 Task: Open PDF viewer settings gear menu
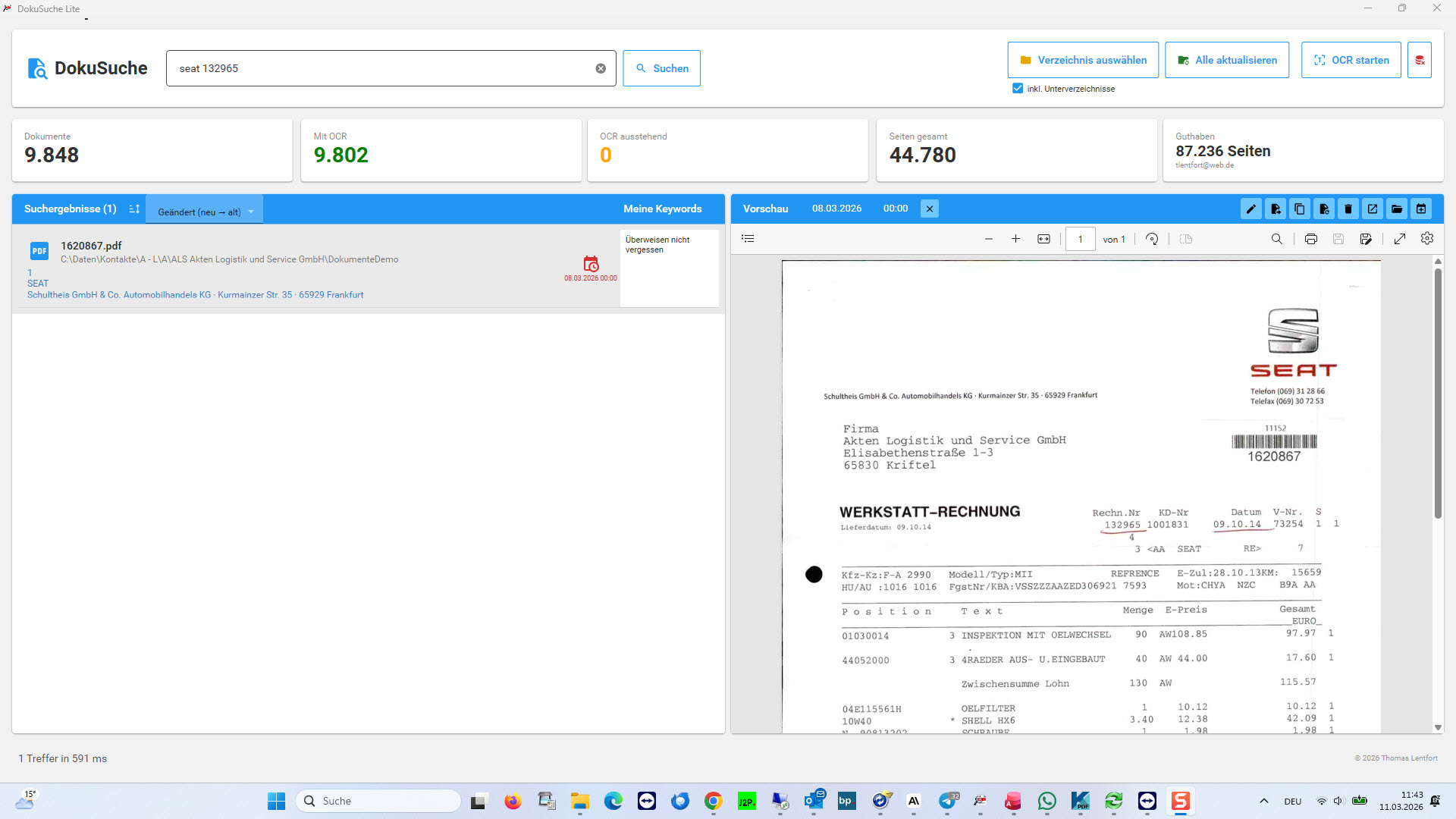[x=1427, y=239]
